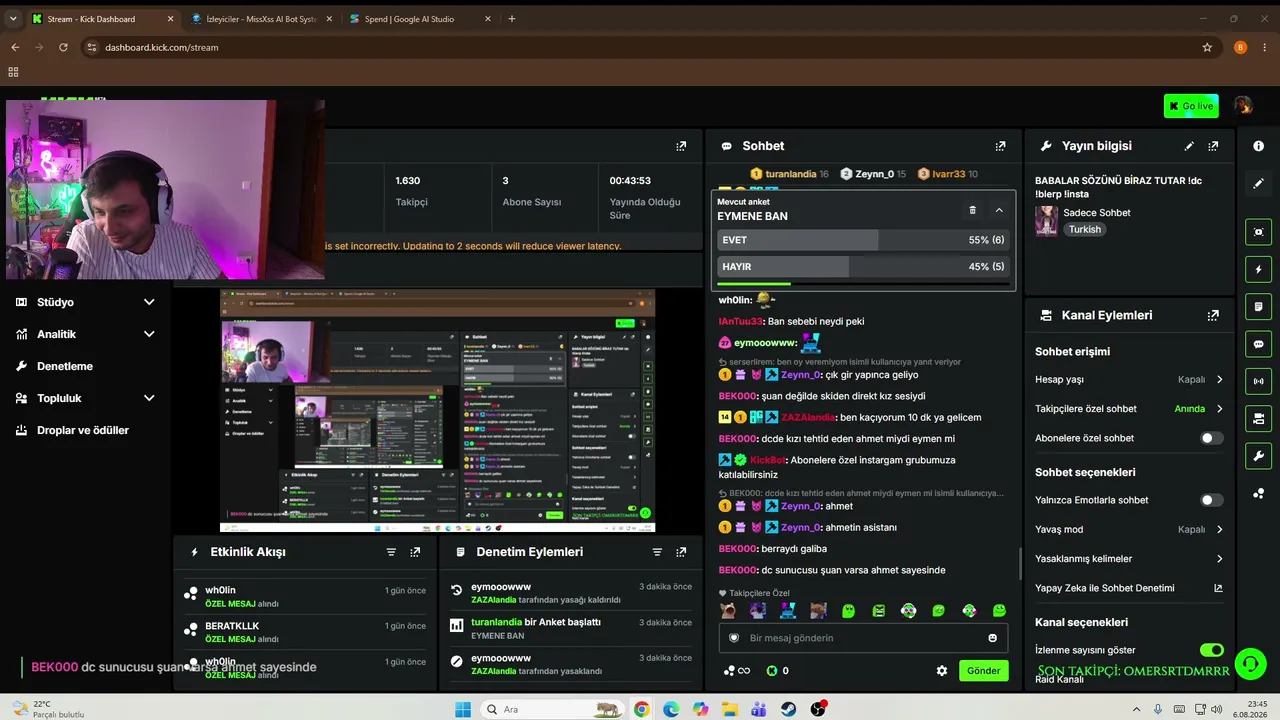Click the user avatar next to Go live
The height and width of the screenshot is (720, 1280).
click(1243, 106)
